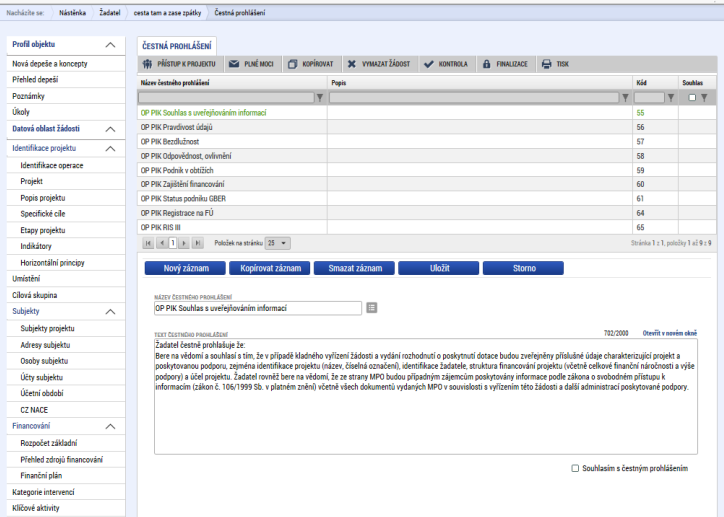Open Otevřít v novém okně link
724x517 pixels.
click(670, 333)
